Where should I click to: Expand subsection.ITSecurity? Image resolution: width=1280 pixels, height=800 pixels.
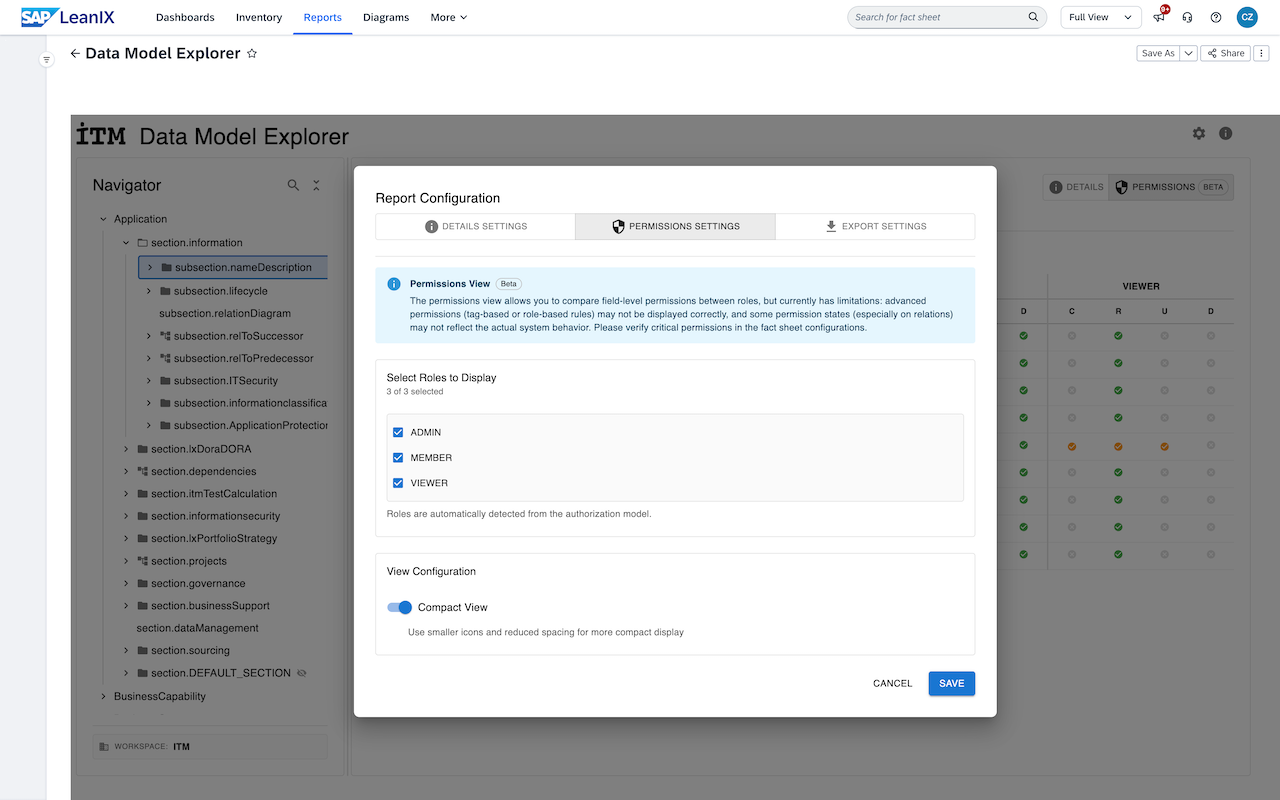click(149, 381)
